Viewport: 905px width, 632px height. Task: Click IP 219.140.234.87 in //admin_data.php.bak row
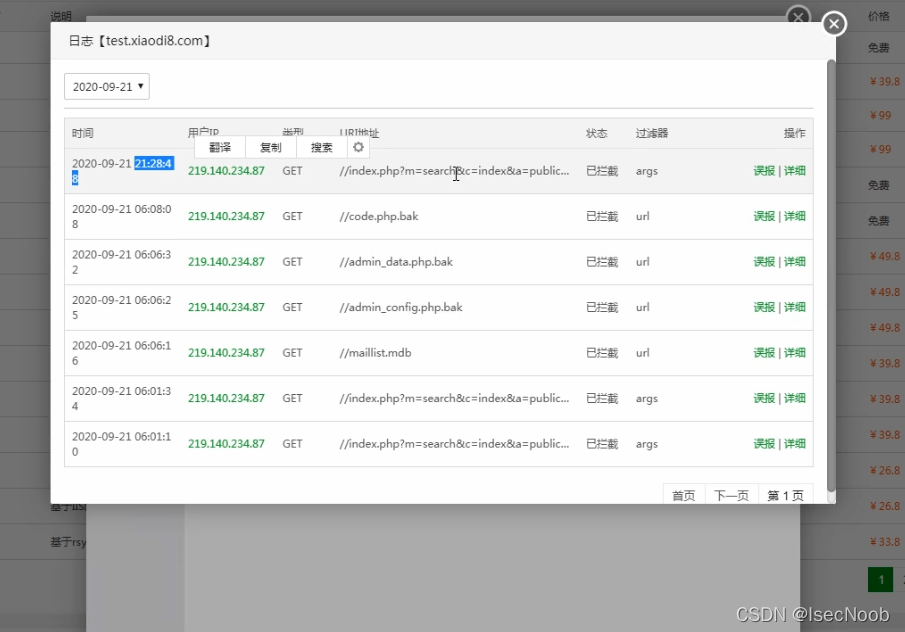(226, 262)
